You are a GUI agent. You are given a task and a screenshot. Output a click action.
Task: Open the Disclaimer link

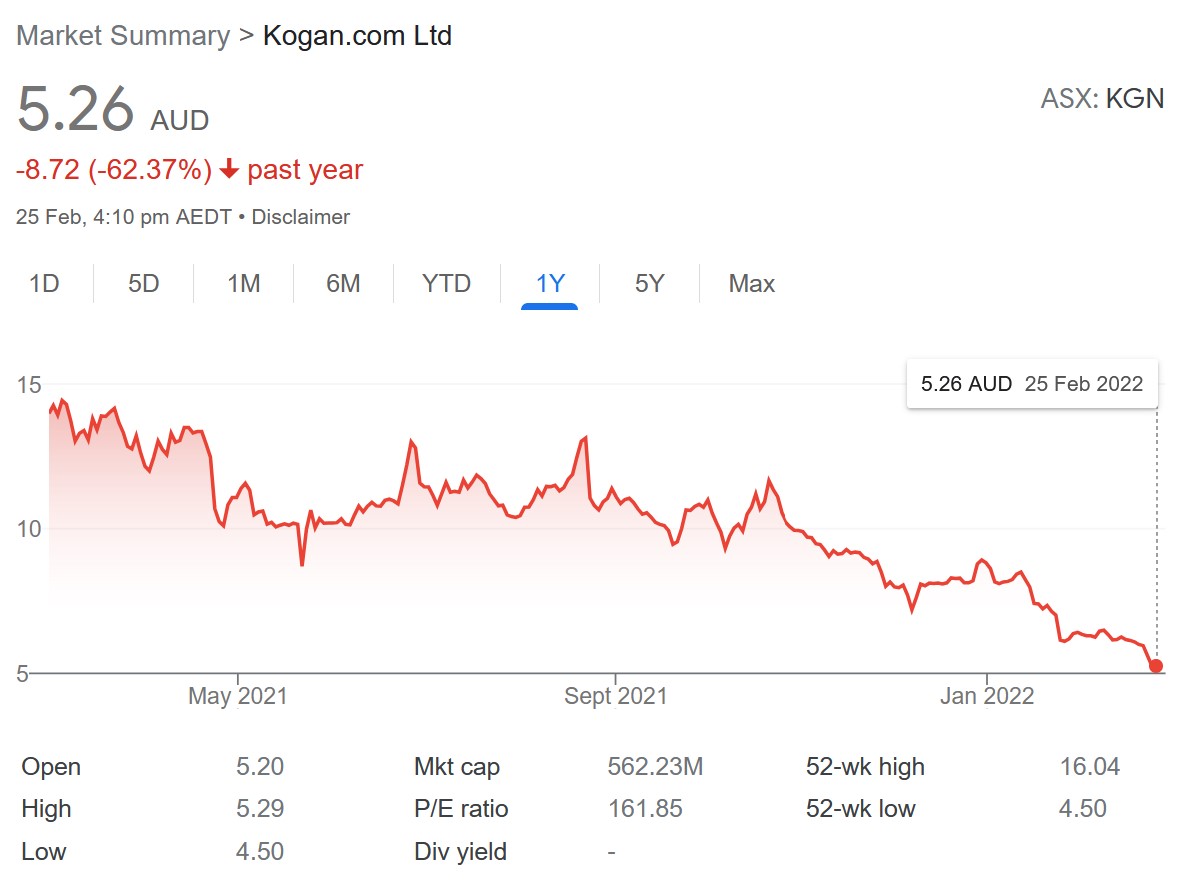point(301,217)
